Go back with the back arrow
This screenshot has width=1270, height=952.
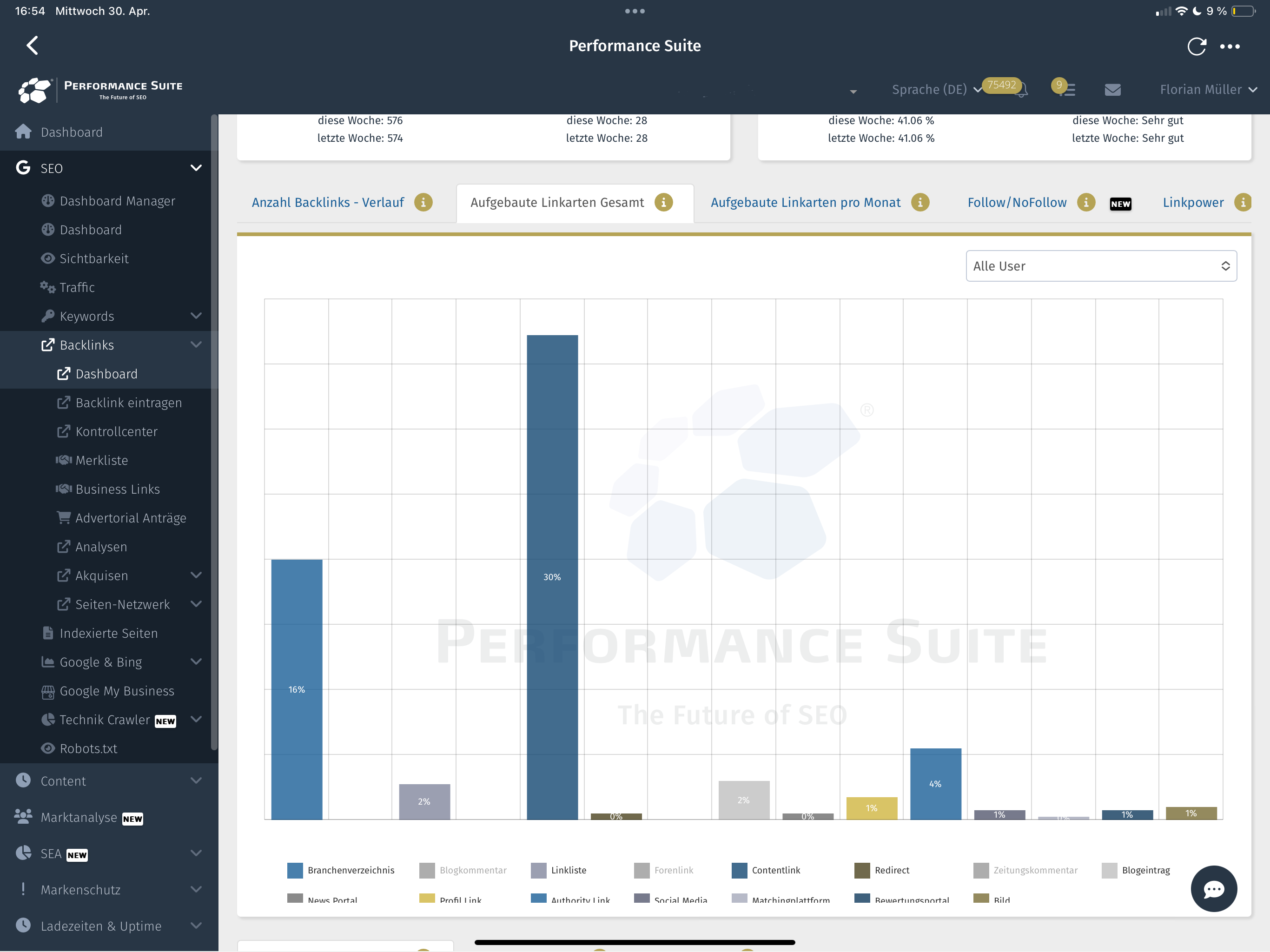[x=33, y=46]
